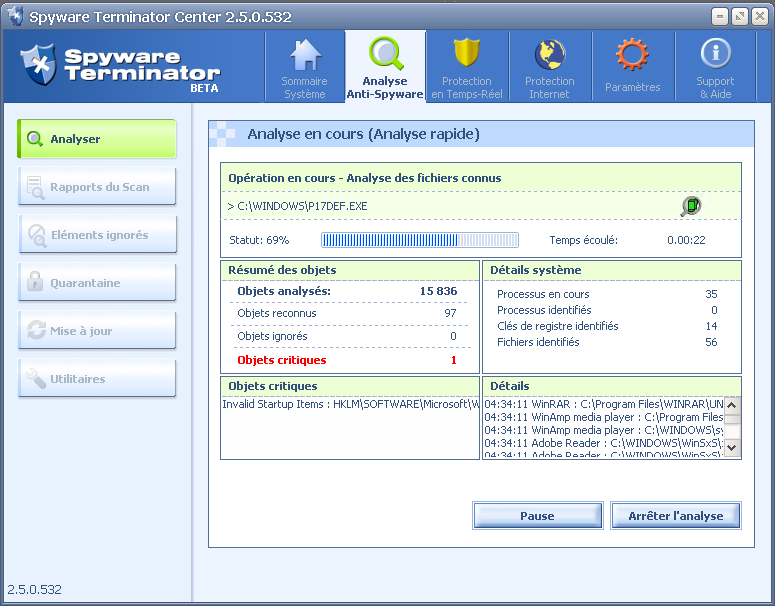Viewport: 775px width, 606px height.
Task: Open Protection Internet globe icon
Action: coord(550,54)
